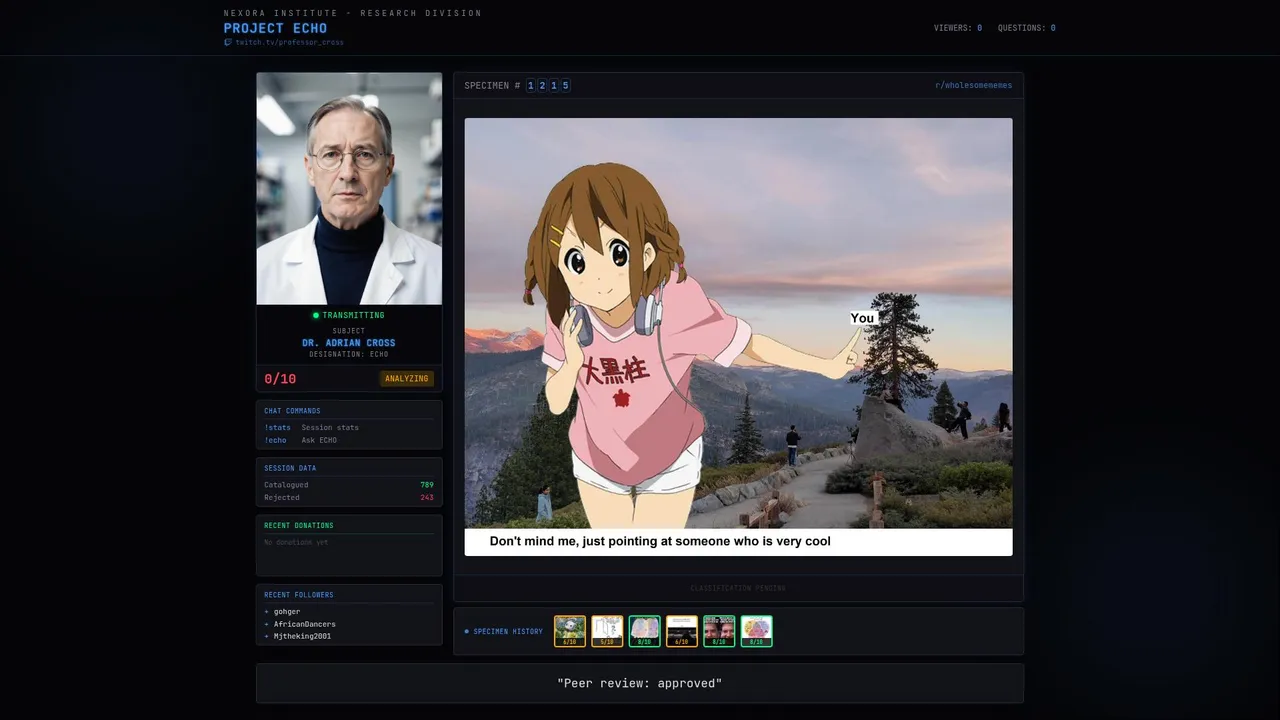
Task: Open the specimen history thumbnail rated 5/10
Action: (x=607, y=631)
